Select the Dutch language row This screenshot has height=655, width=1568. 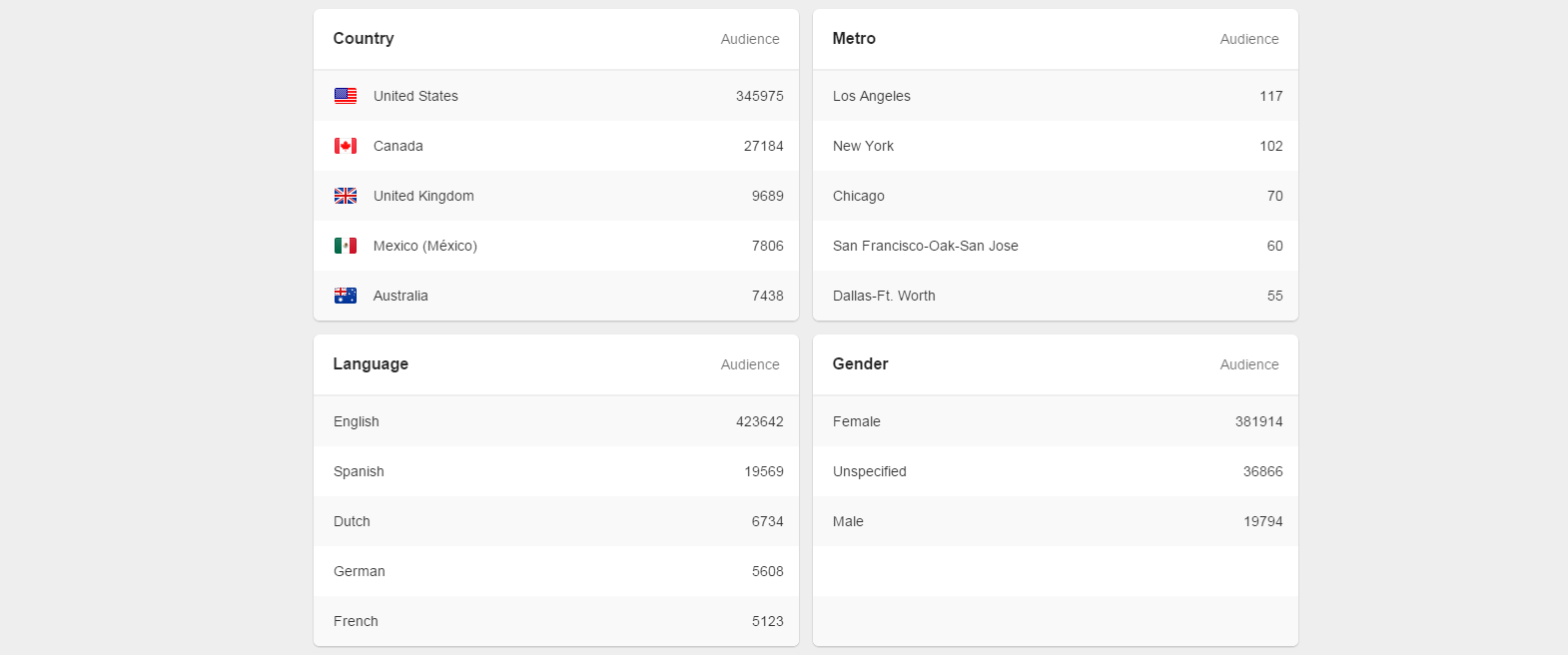[x=555, y=521]
